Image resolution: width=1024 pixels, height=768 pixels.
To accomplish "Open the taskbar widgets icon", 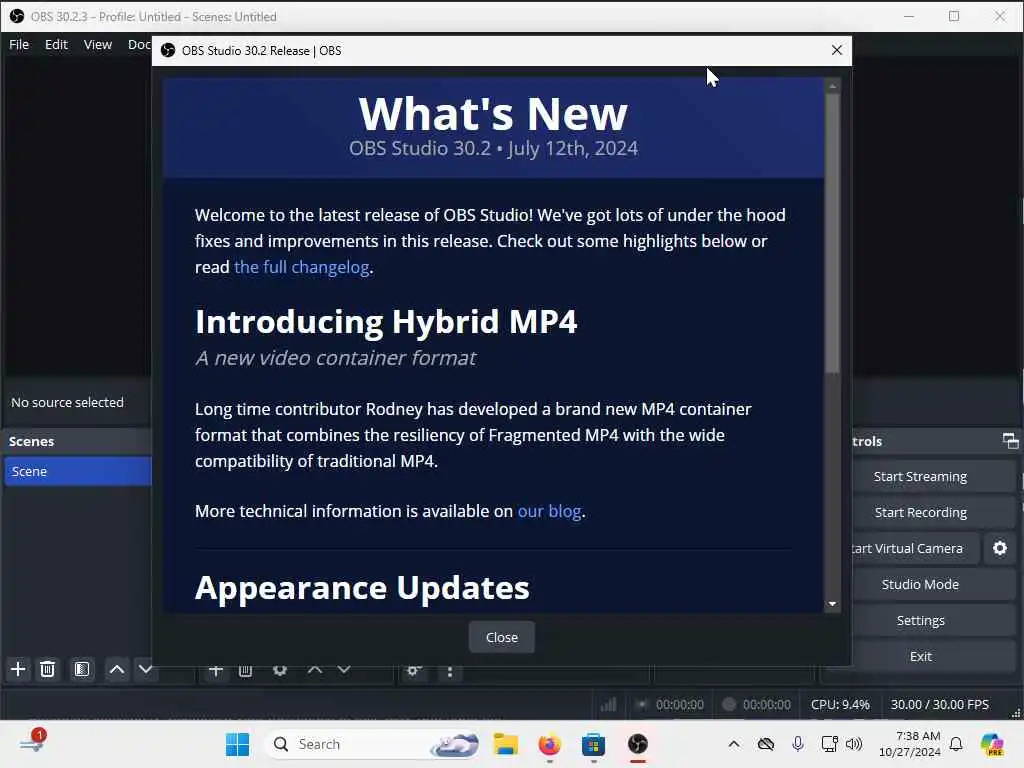I will (31, 743).
